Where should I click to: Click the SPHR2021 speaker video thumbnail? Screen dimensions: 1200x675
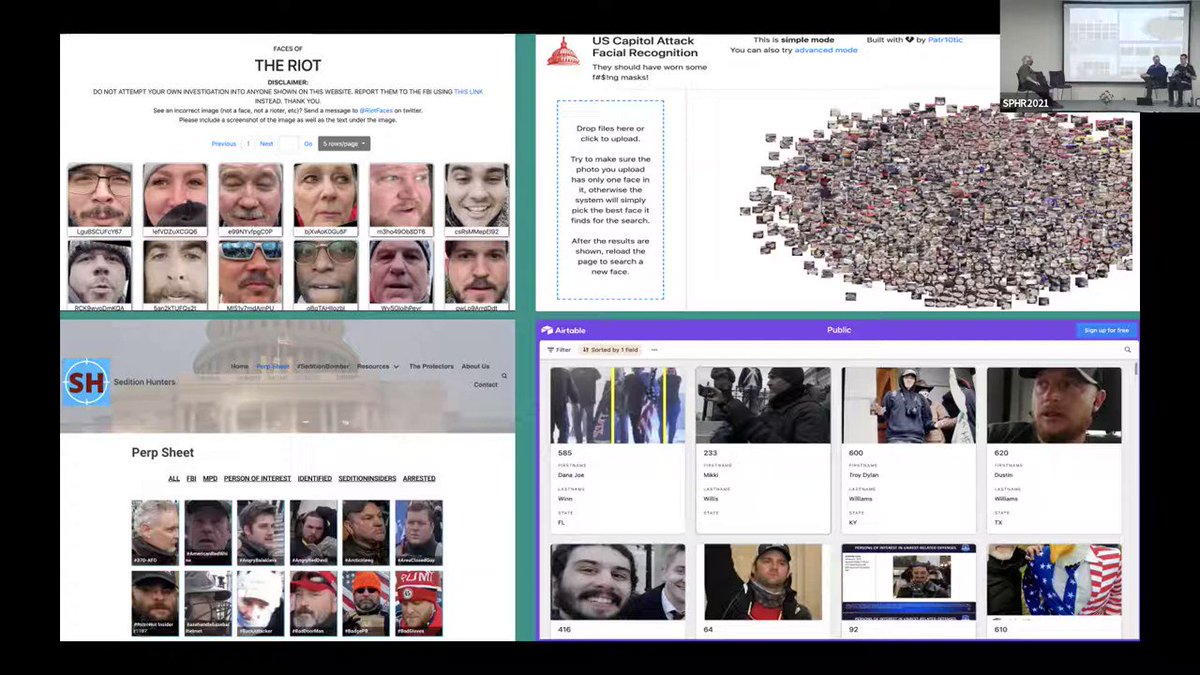pos(1098,55)
